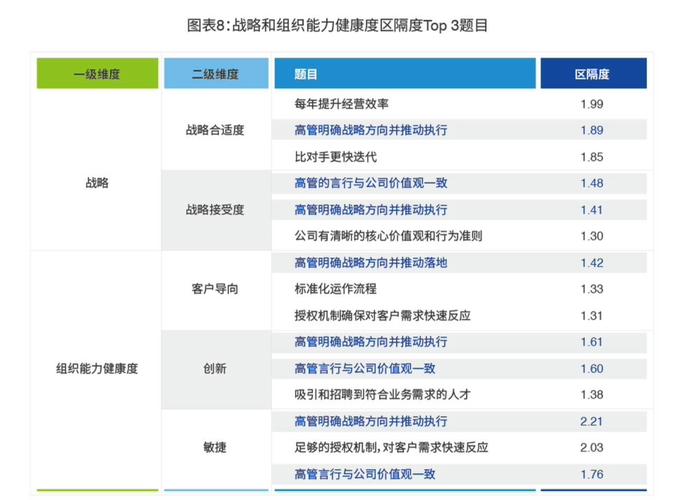Click the 每年提升经营效率 item
The height and width of the screenshot is (500, 677).
[x=342, y=104]
